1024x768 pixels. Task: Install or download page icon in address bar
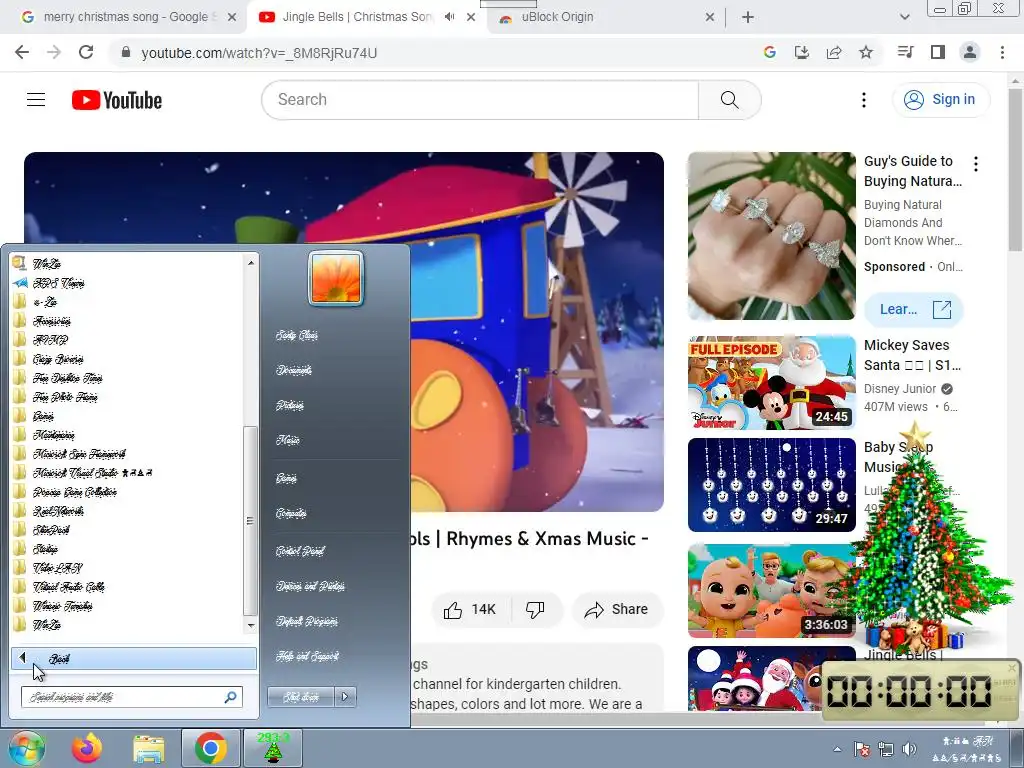point(802,52)
